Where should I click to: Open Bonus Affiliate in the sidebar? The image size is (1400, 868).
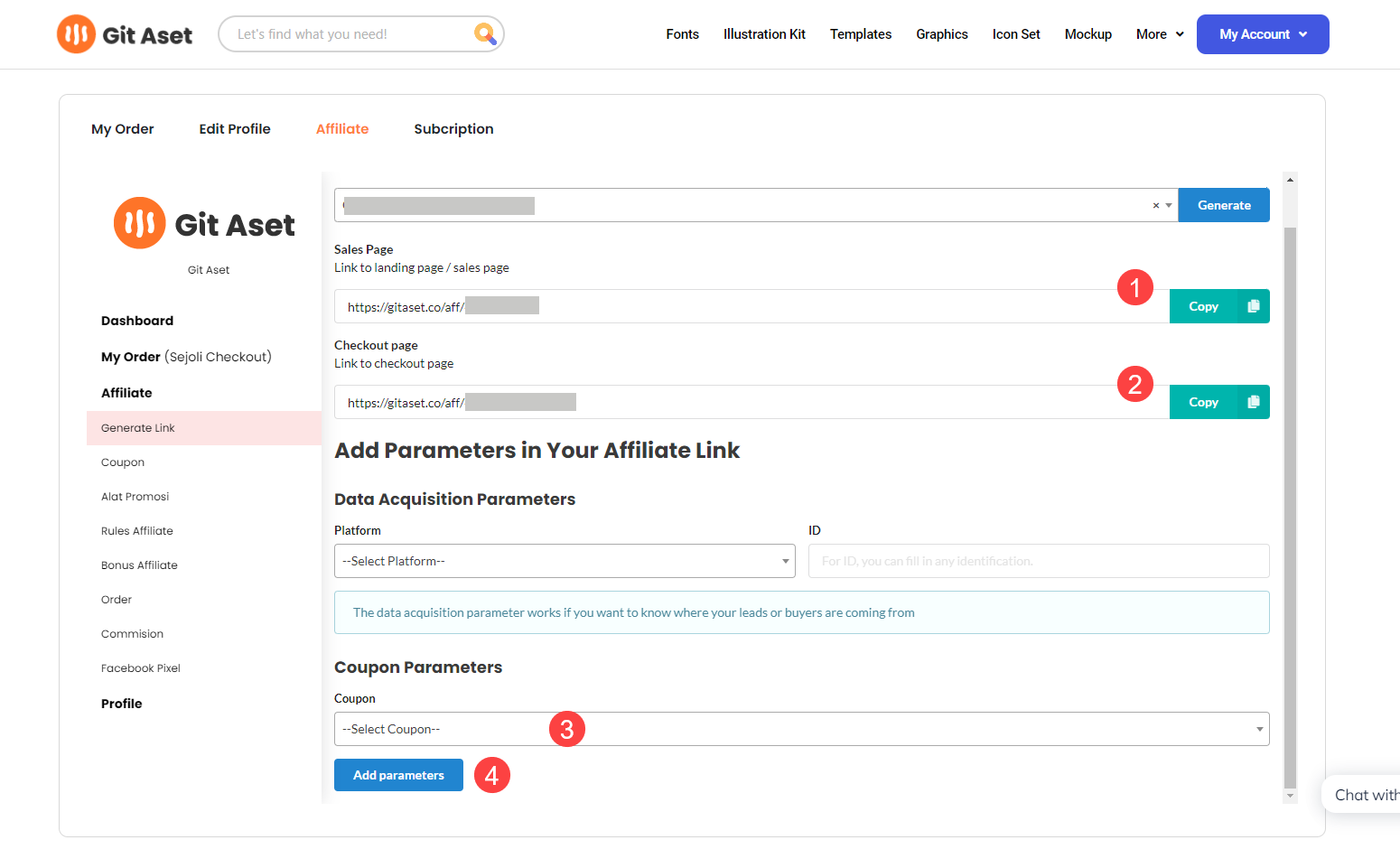[139, 565]
